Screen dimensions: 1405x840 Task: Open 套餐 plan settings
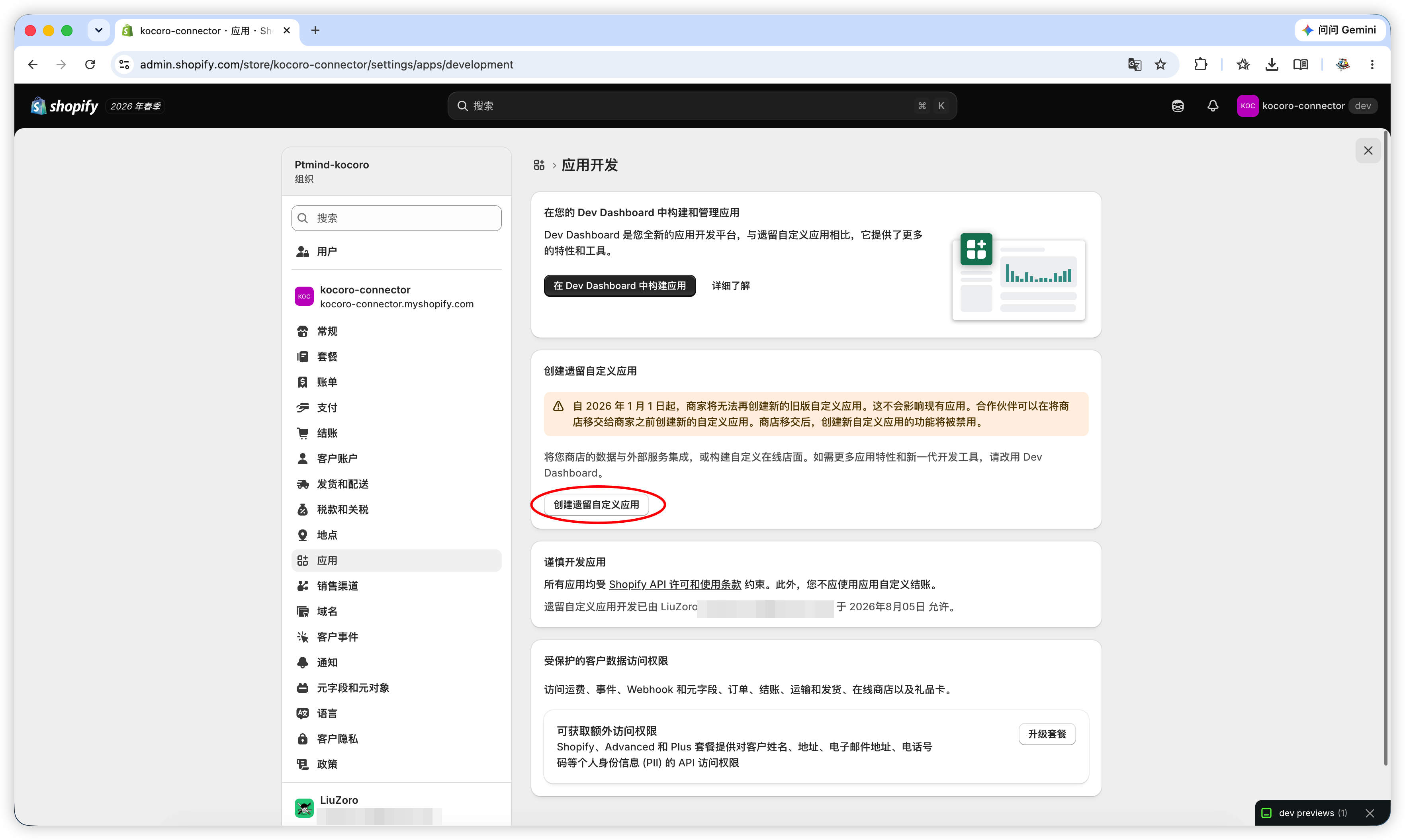(x=396, y=357)
